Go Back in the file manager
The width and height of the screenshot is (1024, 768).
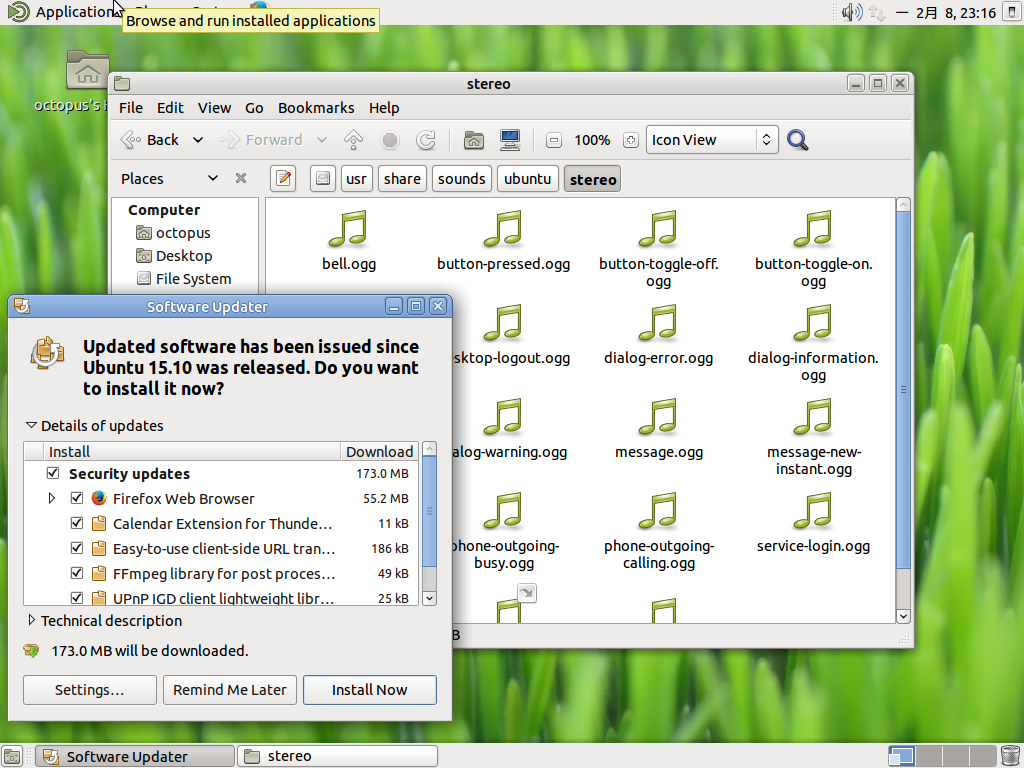[152, 140]
